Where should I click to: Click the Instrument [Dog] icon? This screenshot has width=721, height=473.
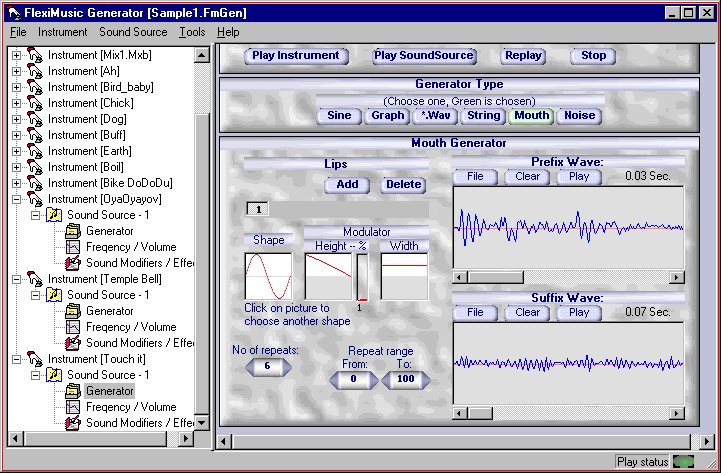35,120
